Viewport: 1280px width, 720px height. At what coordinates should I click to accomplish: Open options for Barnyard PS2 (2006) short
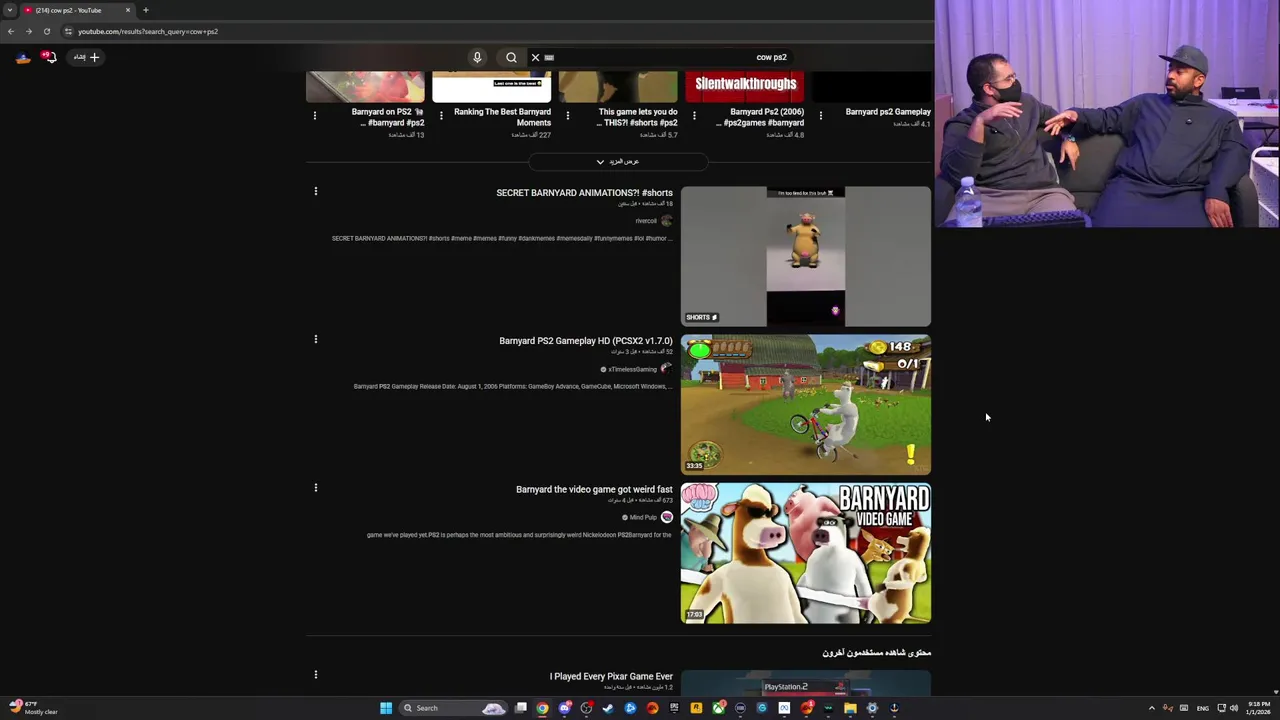coord(694,115)
